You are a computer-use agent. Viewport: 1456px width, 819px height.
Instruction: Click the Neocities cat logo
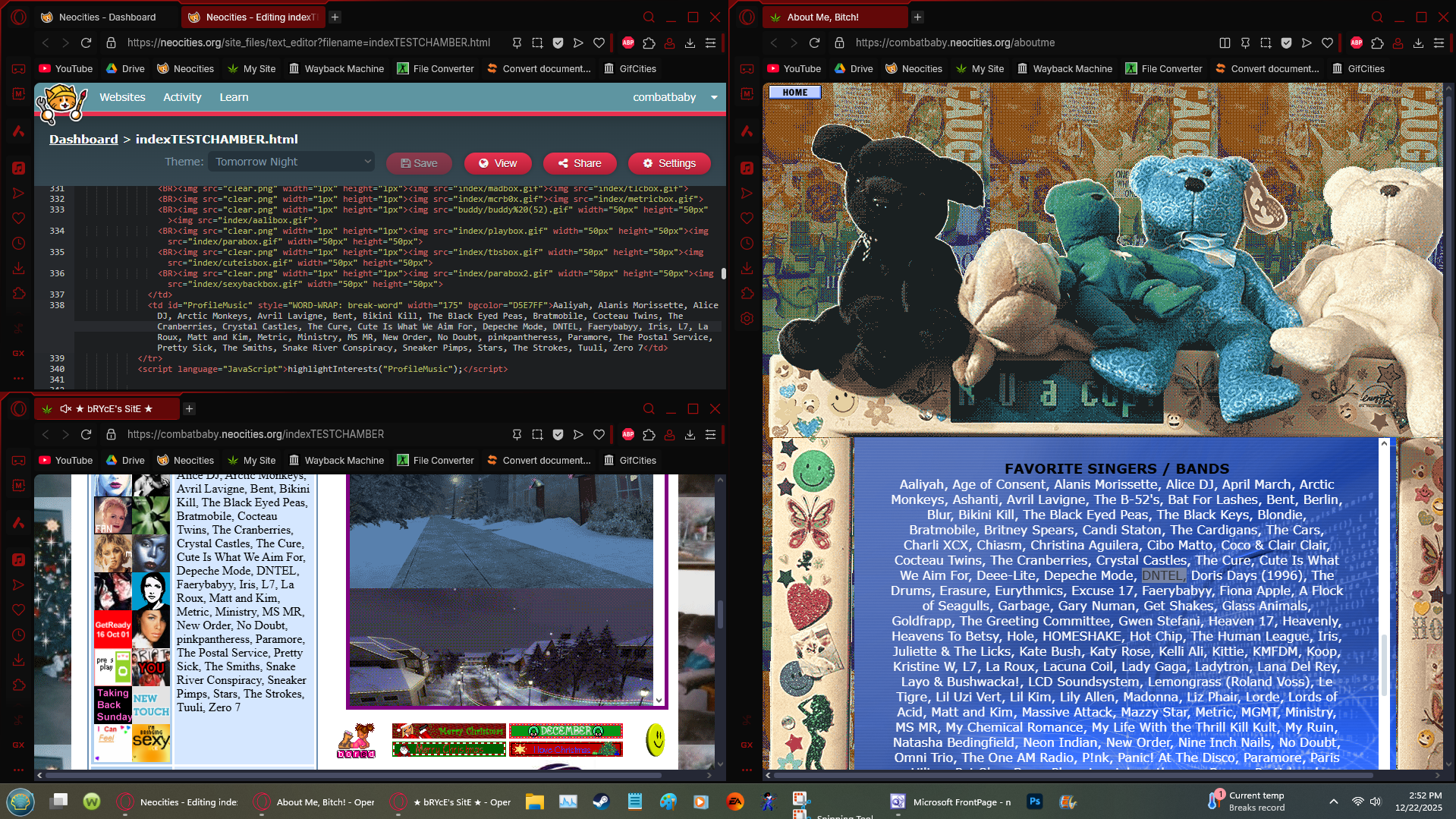(61, 102)
